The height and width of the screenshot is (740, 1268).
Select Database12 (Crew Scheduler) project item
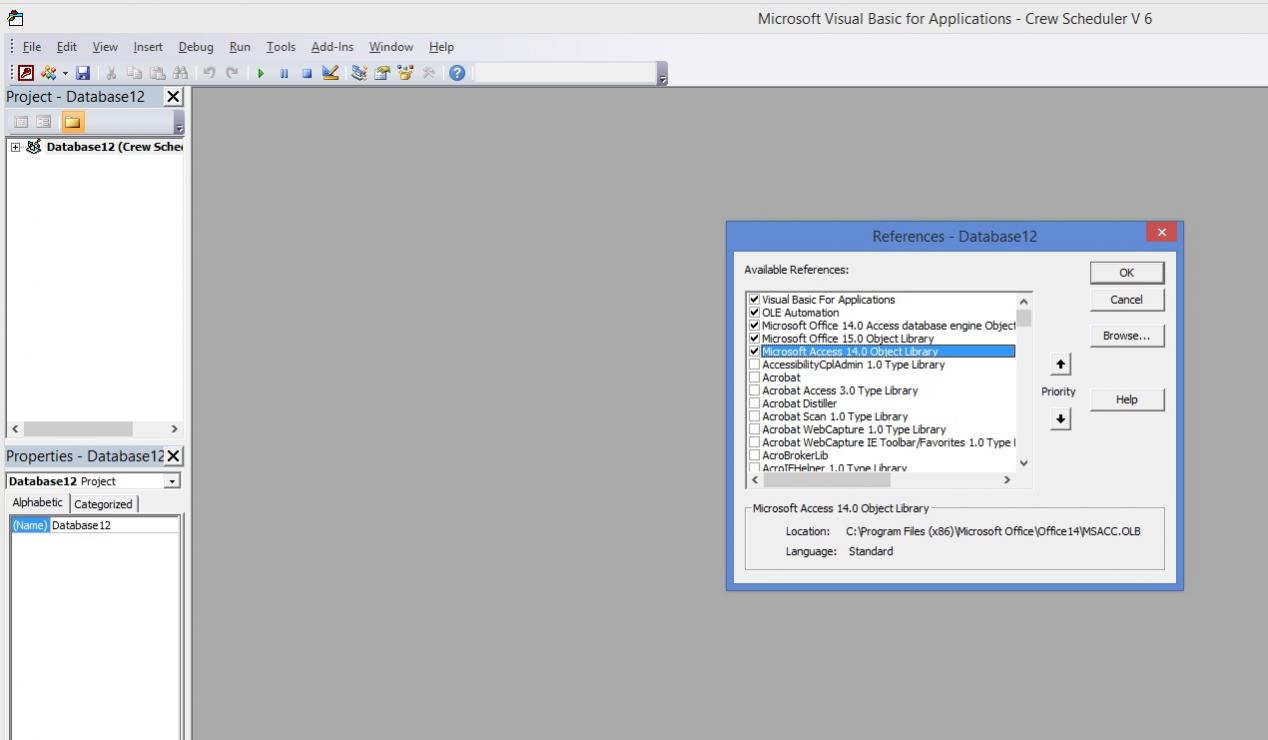tap(114, 147)
